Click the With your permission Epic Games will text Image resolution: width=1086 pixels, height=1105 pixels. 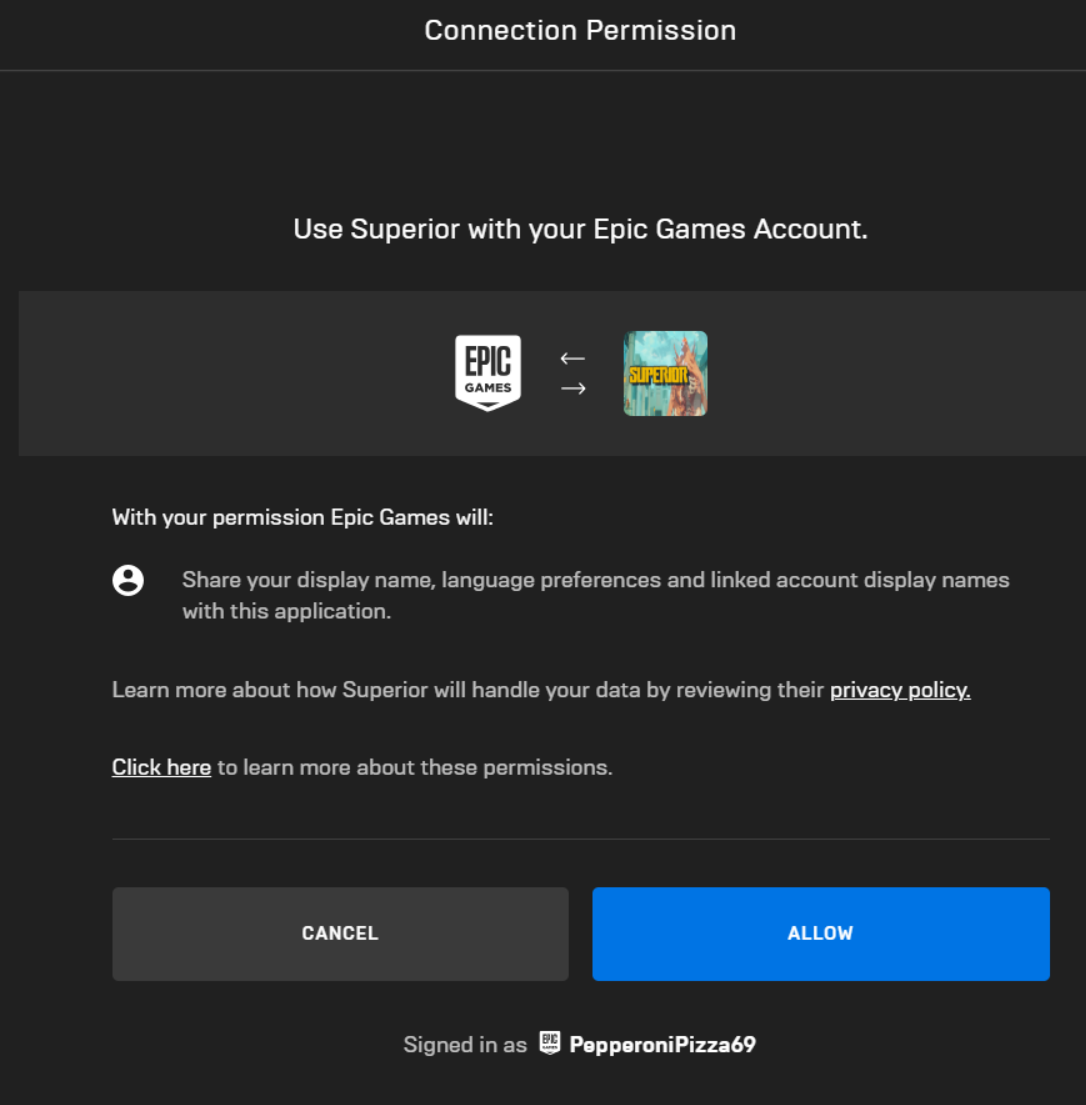pyautogui.click(x=302, y=517)
